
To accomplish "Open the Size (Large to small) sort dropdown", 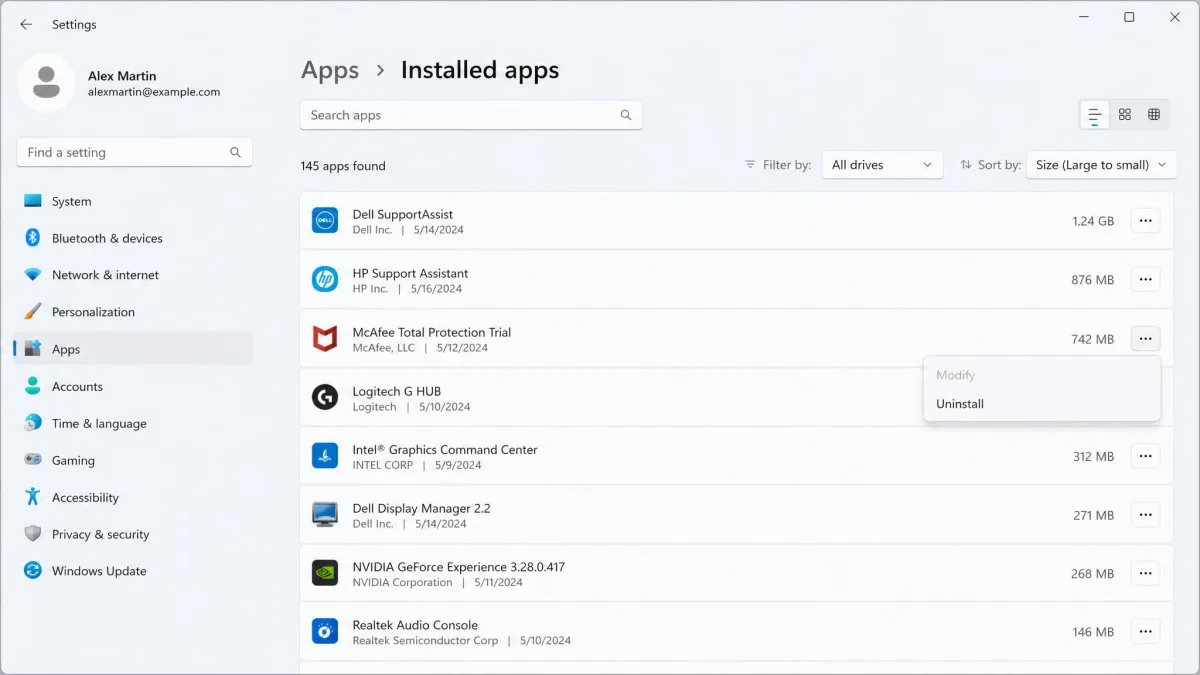I will pos(1102,165).
